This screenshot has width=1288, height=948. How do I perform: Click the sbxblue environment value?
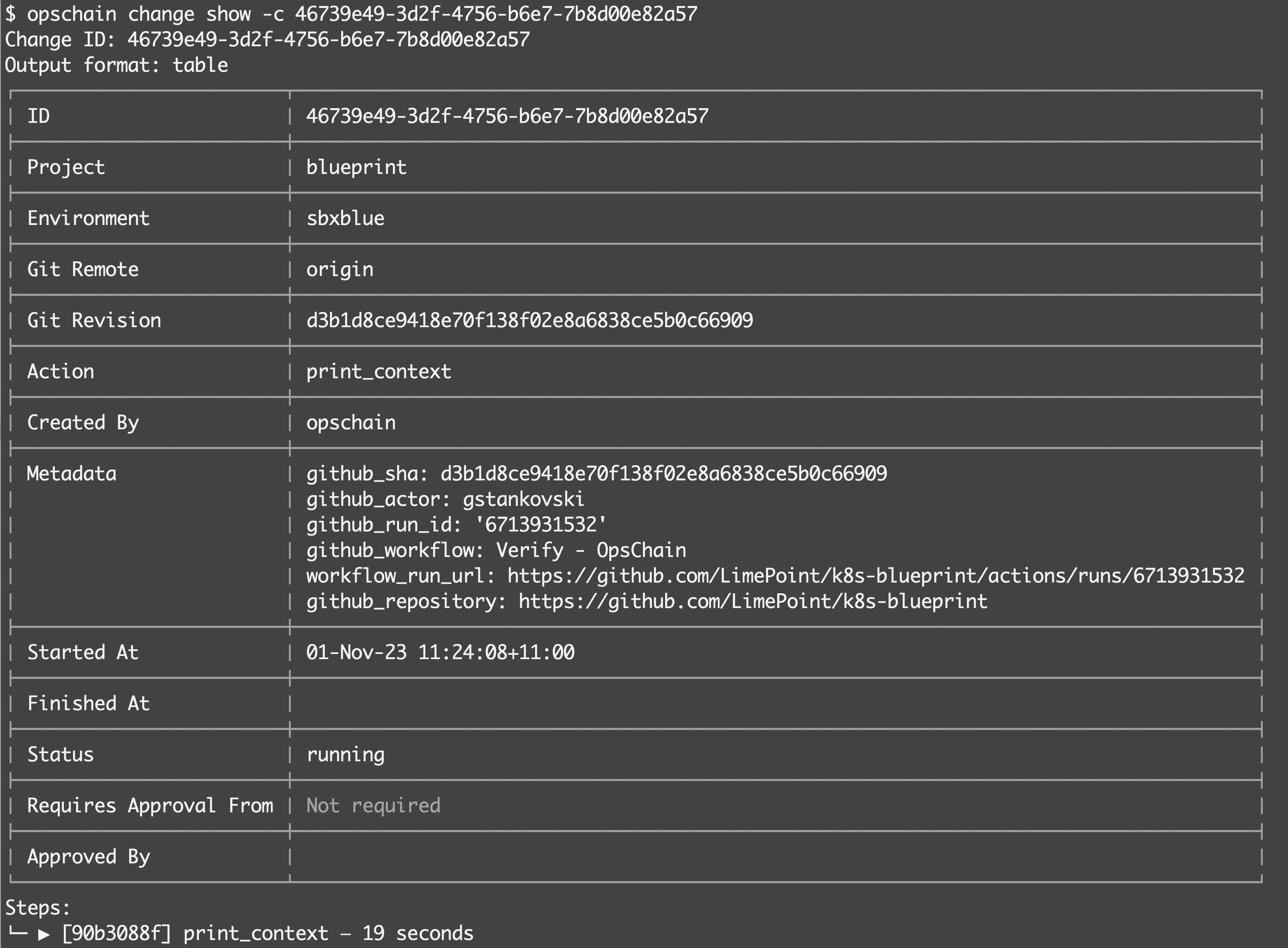(x=346, y=219)
